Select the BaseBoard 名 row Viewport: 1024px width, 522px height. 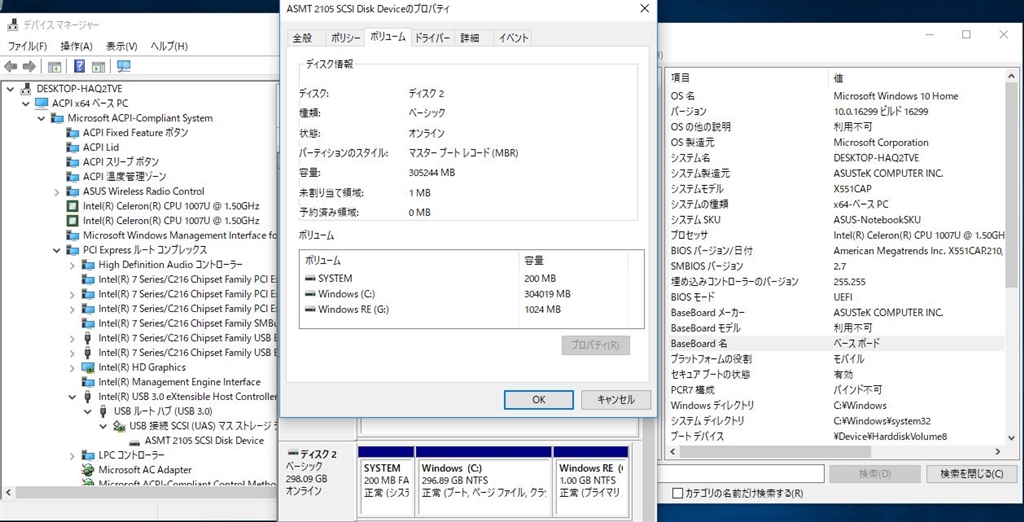[835, 344]
